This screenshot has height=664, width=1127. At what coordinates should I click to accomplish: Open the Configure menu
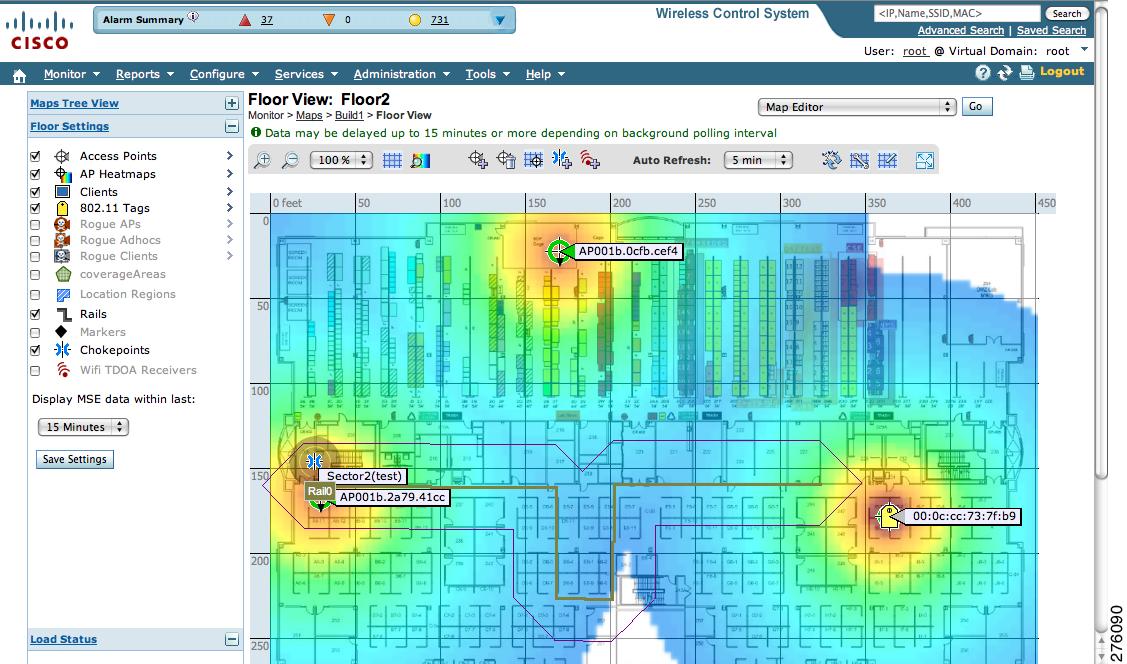coord(224,74)
